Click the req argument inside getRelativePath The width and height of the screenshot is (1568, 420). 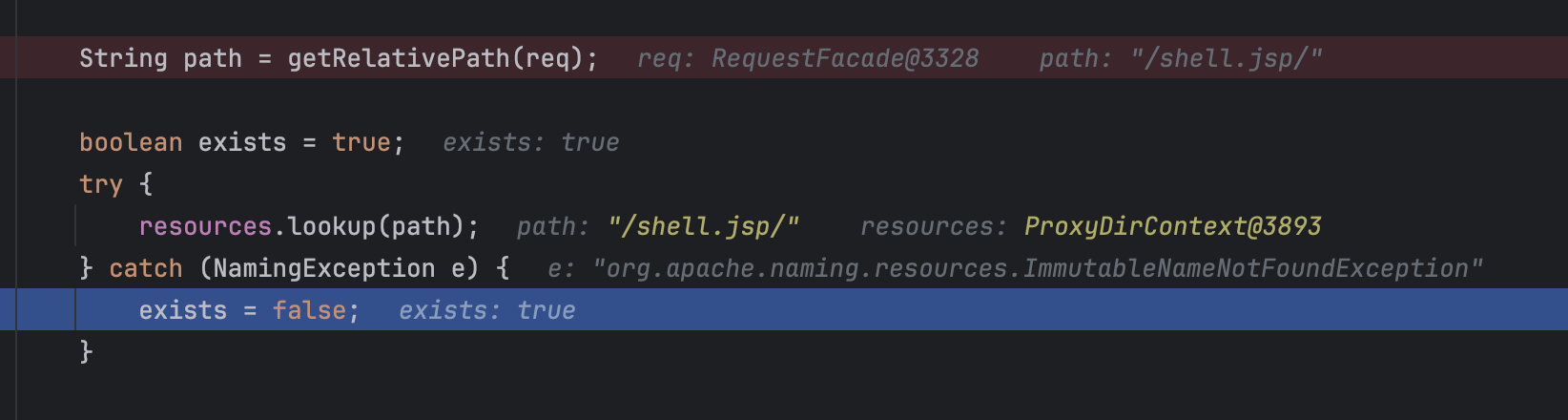tap(547, 58)
